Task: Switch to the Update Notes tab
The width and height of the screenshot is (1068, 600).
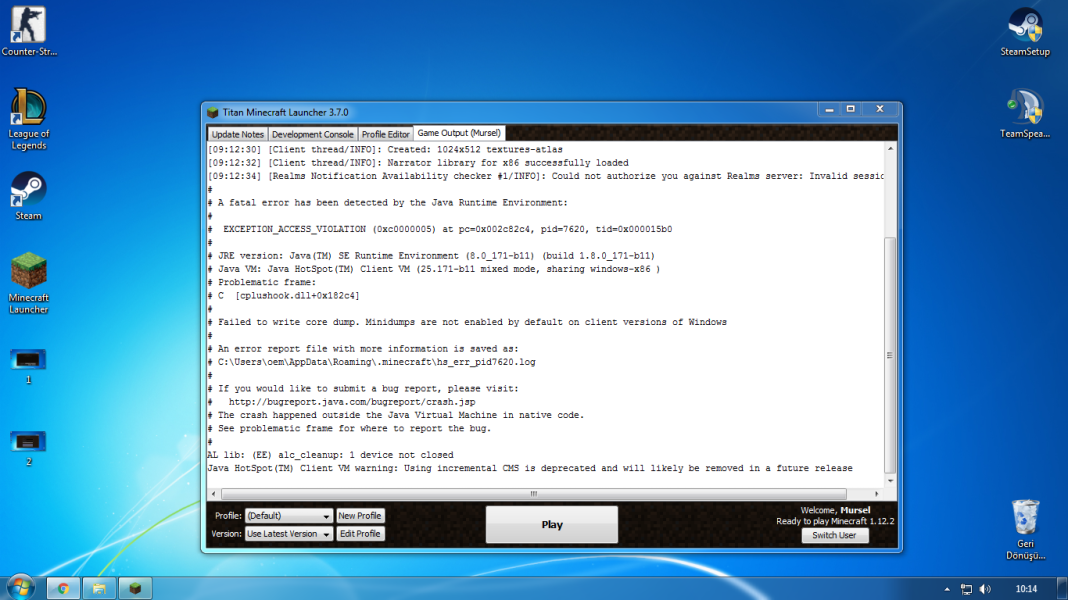Action: [237, 134]
